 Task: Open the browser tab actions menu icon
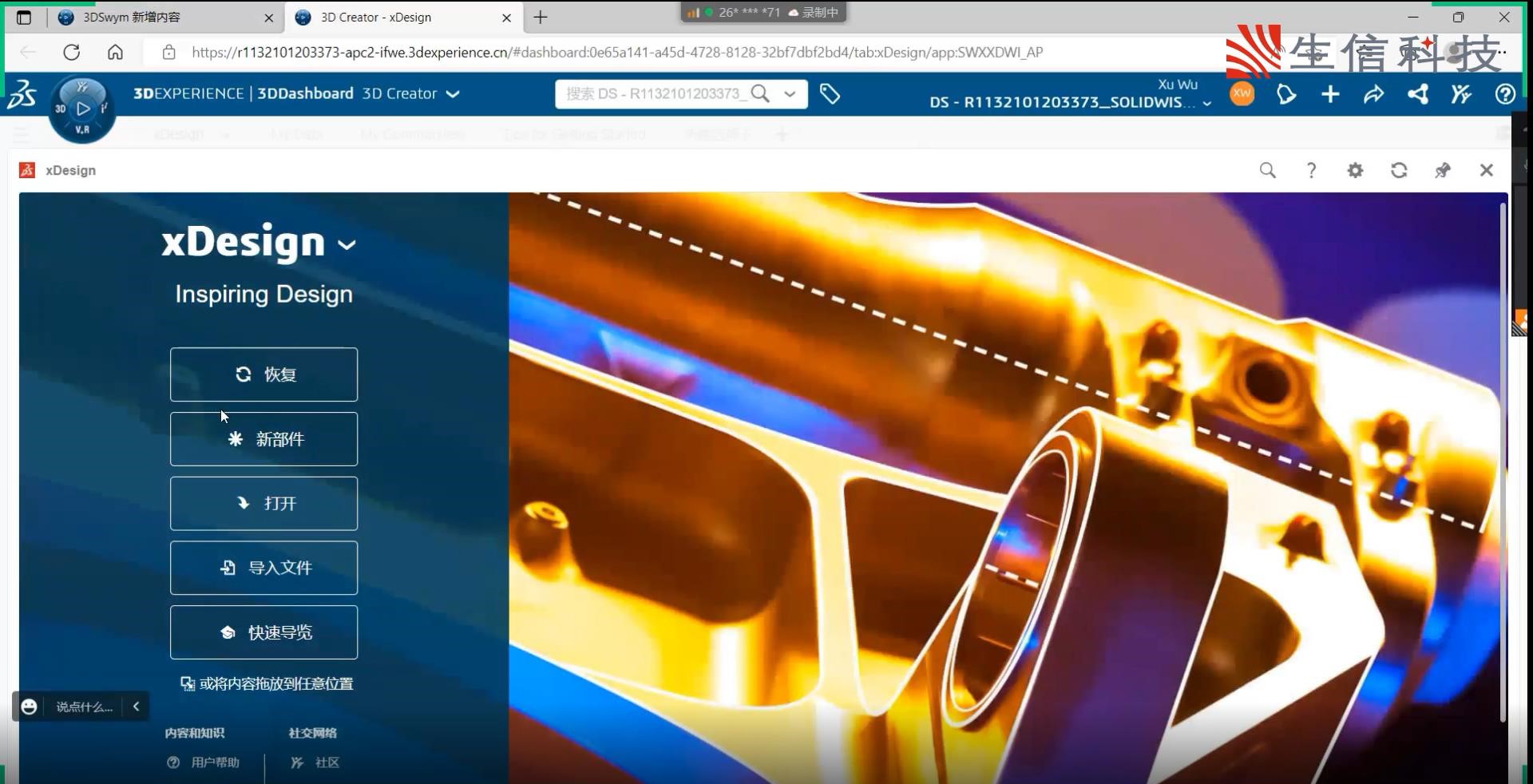point(24,17)
